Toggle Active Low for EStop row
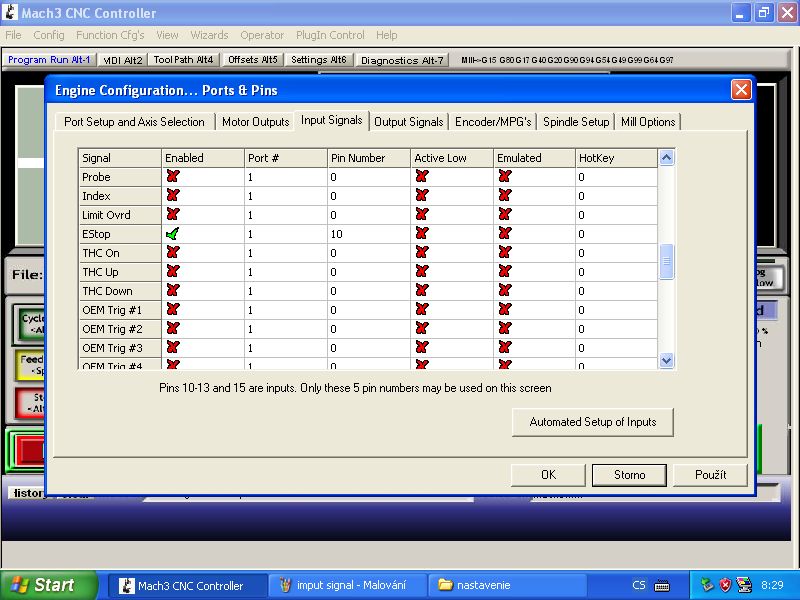Viewport: 800px width, 600px height. click(421, 234)
